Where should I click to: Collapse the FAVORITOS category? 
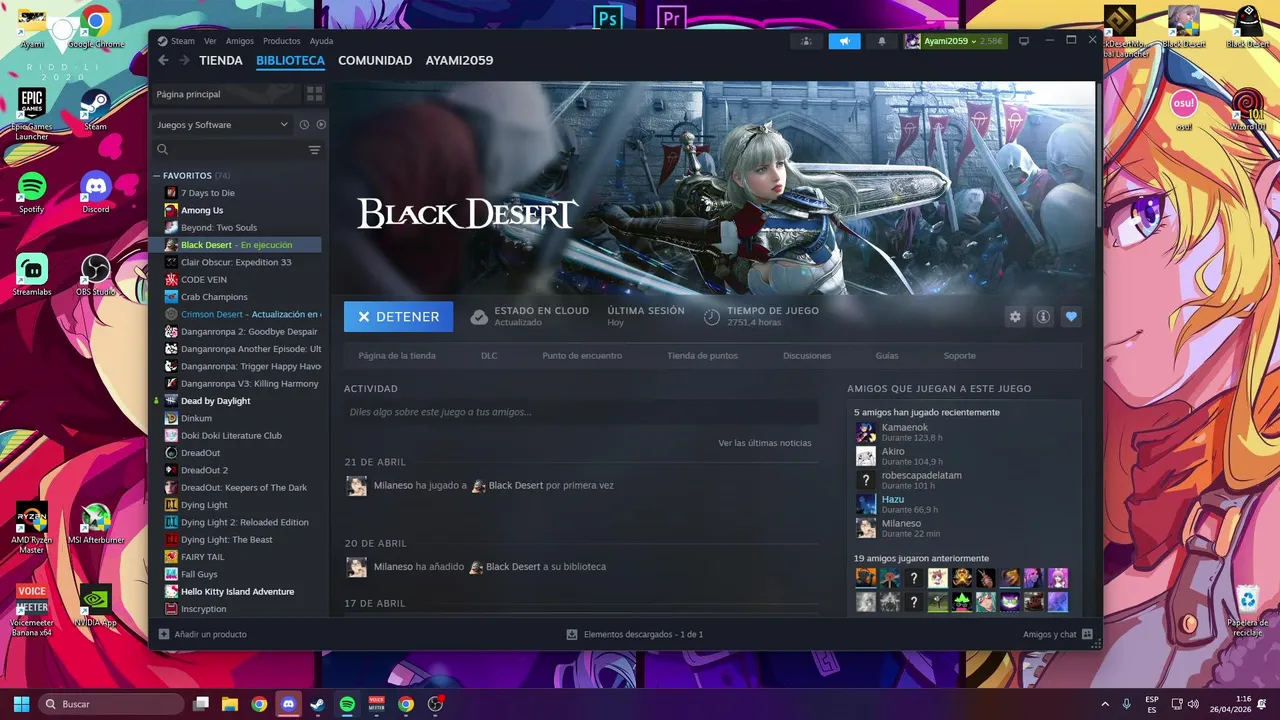[x=157, y=176]
